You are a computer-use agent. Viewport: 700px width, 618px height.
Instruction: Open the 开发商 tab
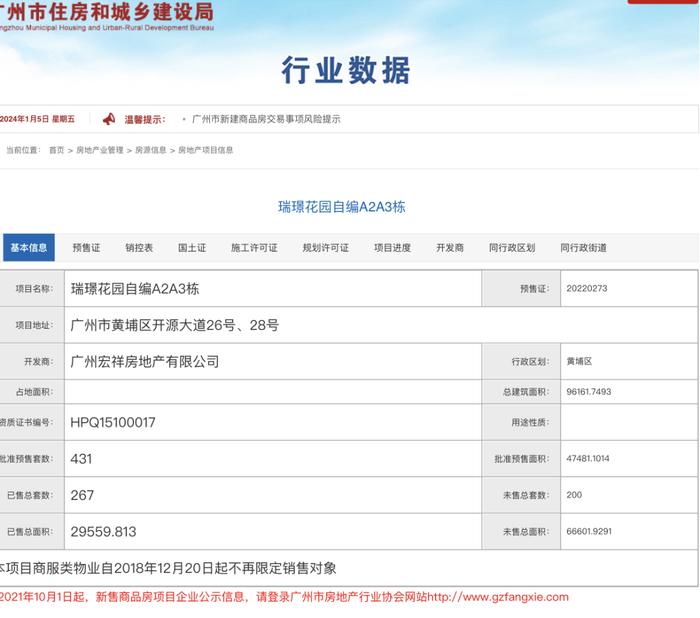pyautogui.click(x=450, y=248)
